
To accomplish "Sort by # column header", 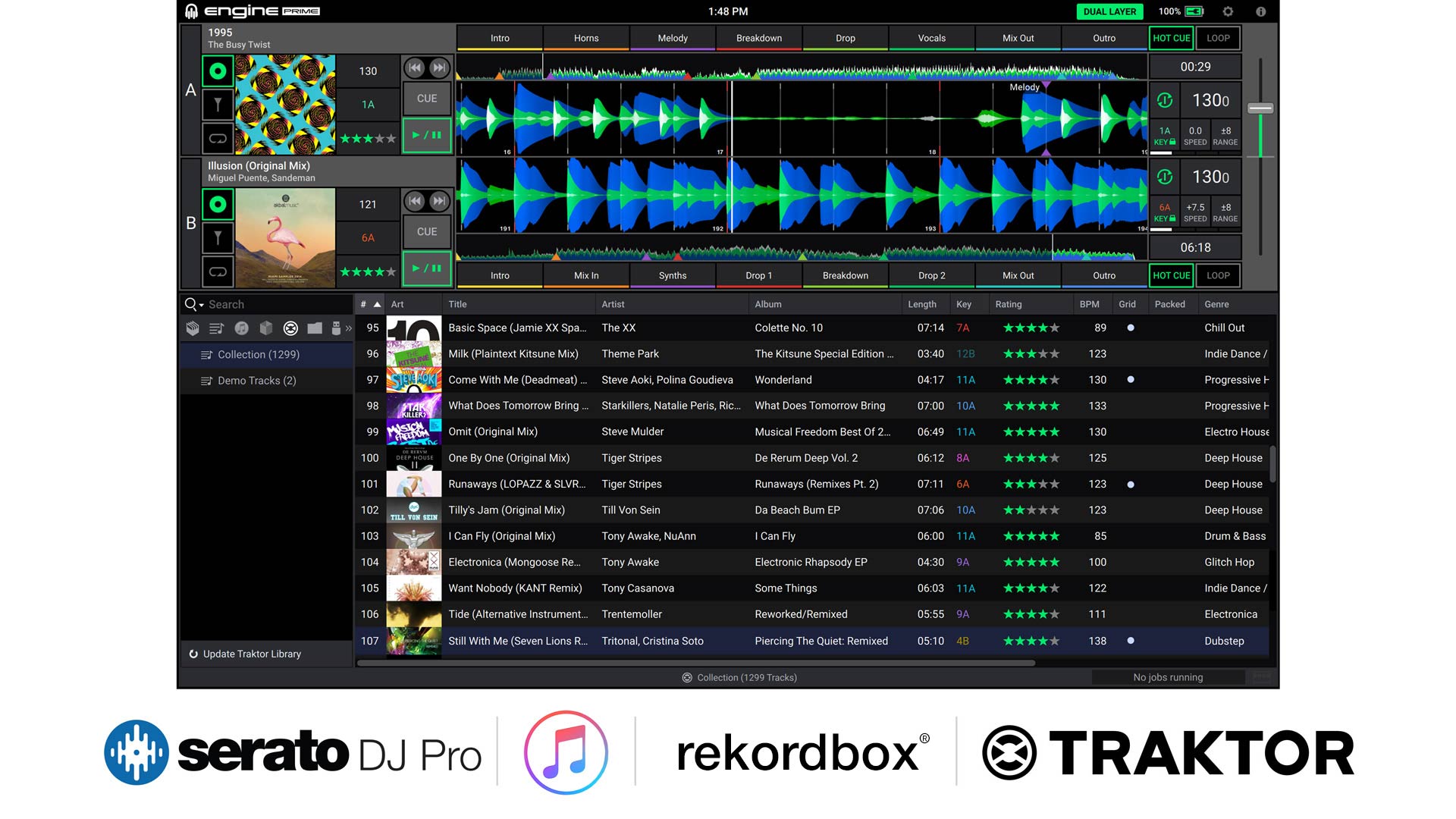I will point(370,304).
